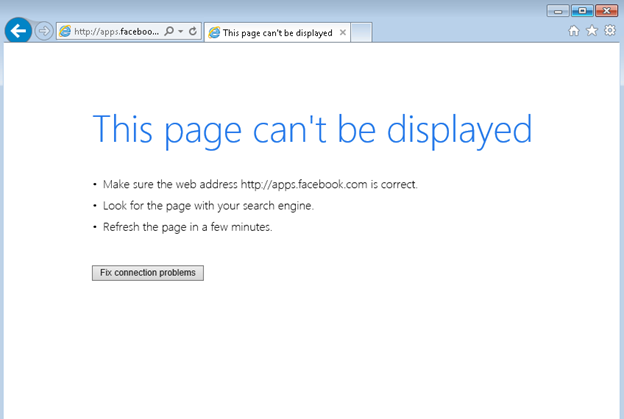Click the Fix connection problems button
624x419 pixels.
coord(148,273)
